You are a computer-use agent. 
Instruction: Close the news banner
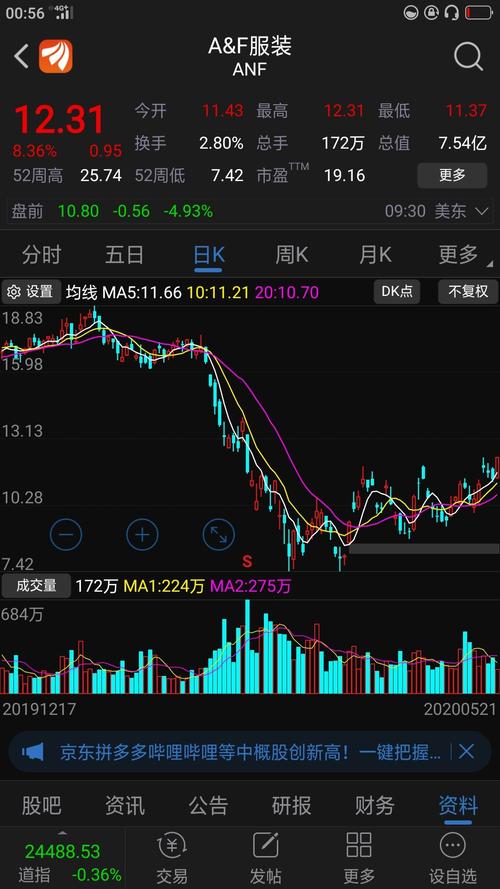click(466, 752)
